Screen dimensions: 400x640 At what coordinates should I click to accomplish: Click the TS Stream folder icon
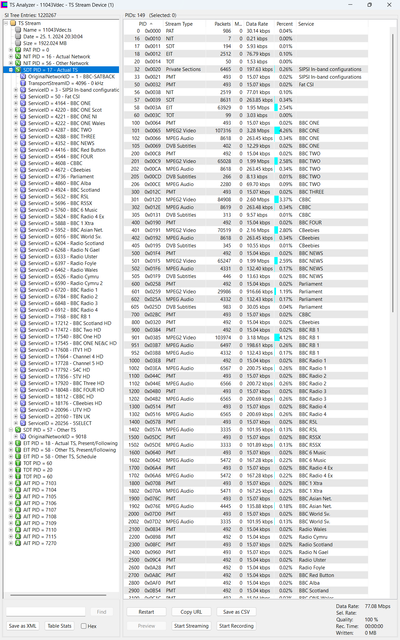[13, 23]
